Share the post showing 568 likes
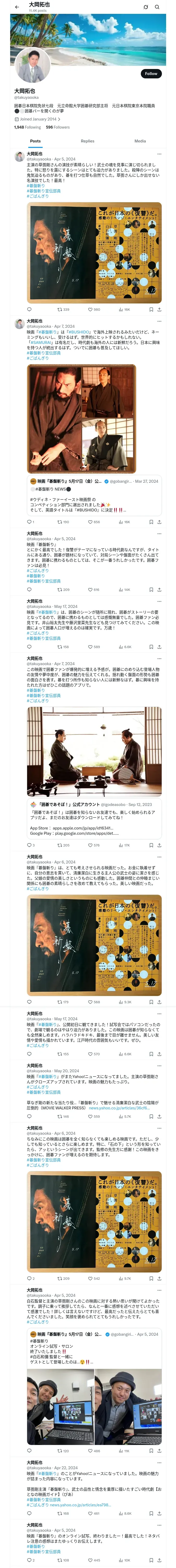 [x=159, y=1001]
